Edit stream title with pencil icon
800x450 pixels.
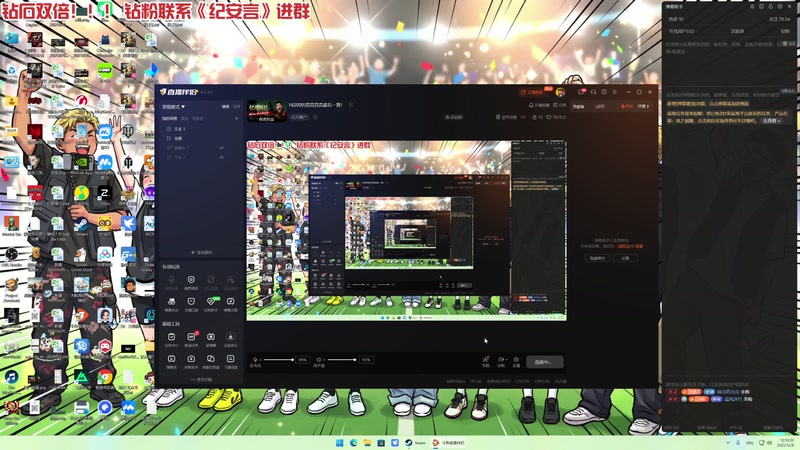click(351, 105)
